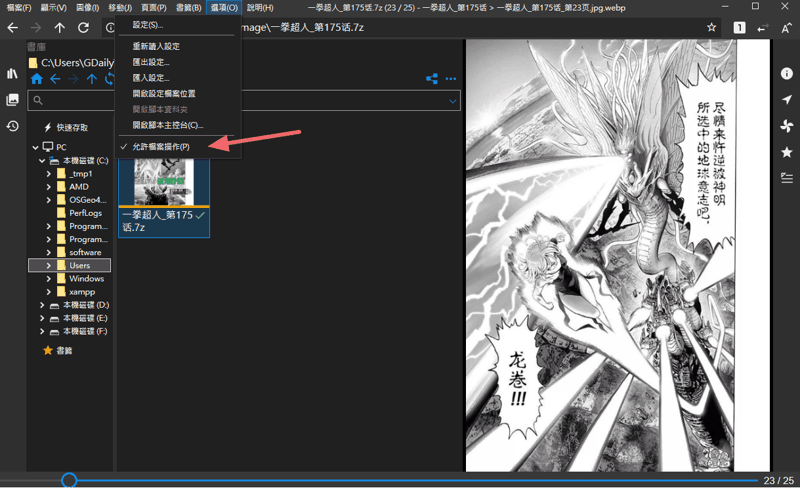Expand the xampp folder chevron
Image resolution: width=800 pixels, height=490 pixels.
48,292
